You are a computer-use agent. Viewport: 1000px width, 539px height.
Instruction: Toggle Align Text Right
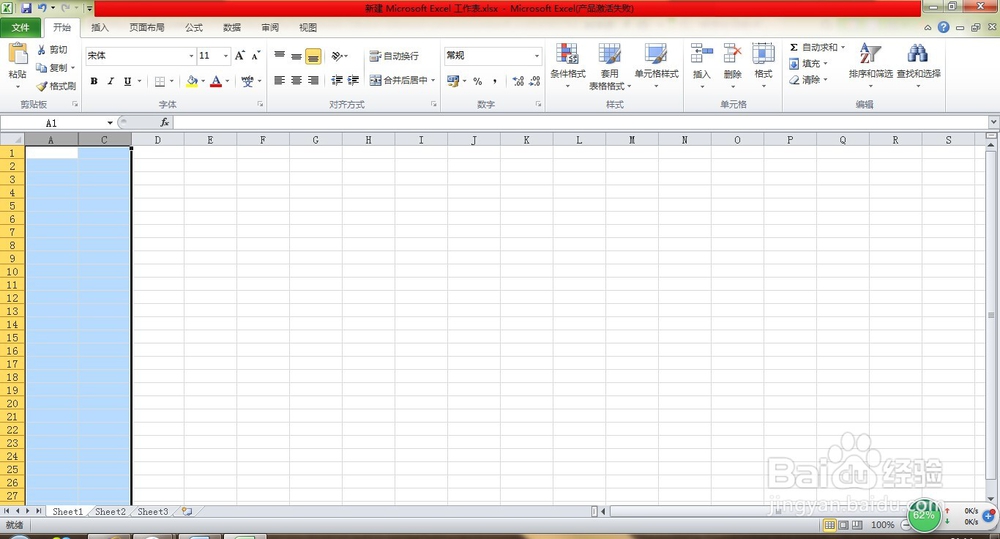pyautogui.click(x=312, y=80)
